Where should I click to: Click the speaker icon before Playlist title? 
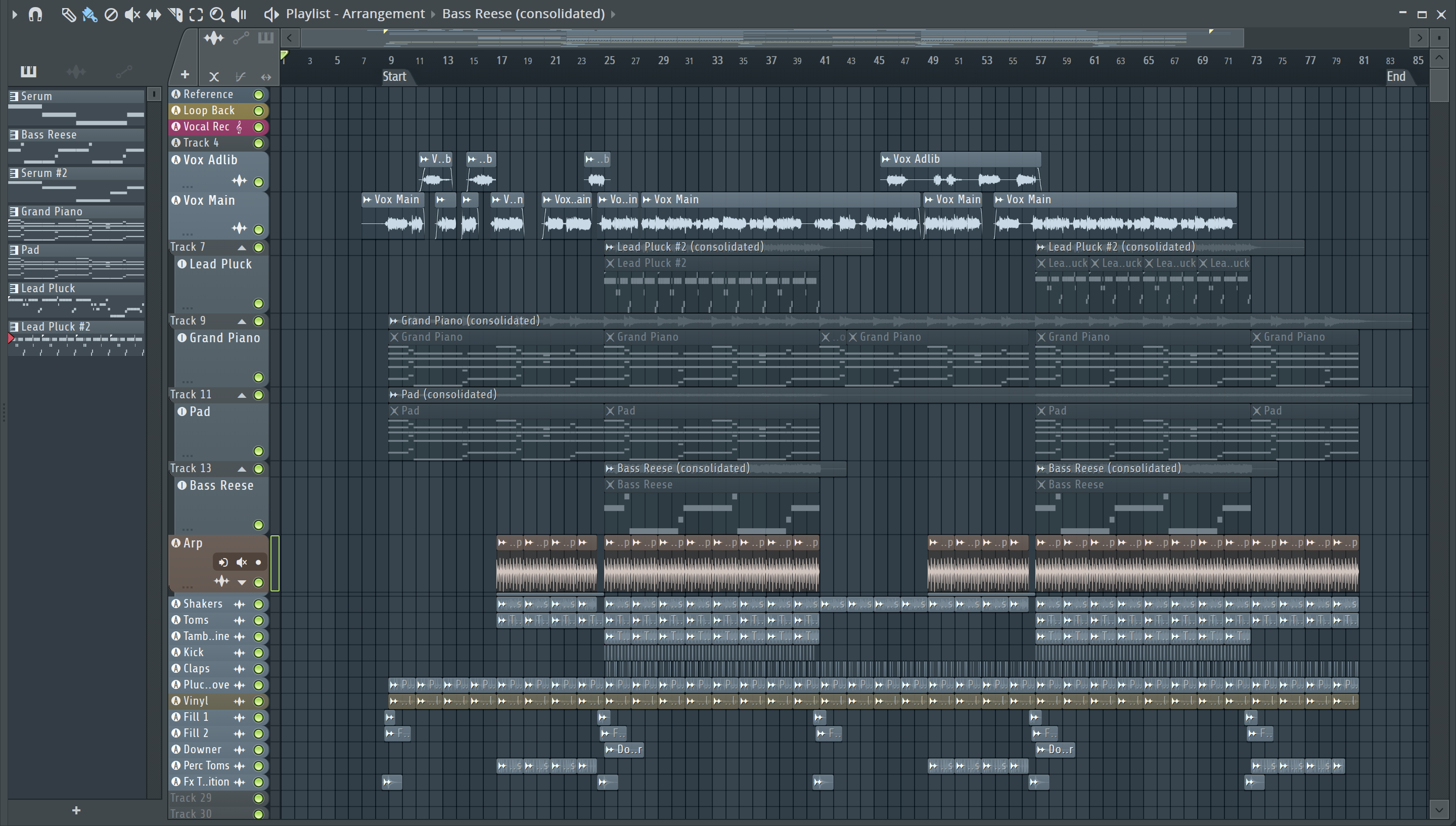[x=271, y=14]
